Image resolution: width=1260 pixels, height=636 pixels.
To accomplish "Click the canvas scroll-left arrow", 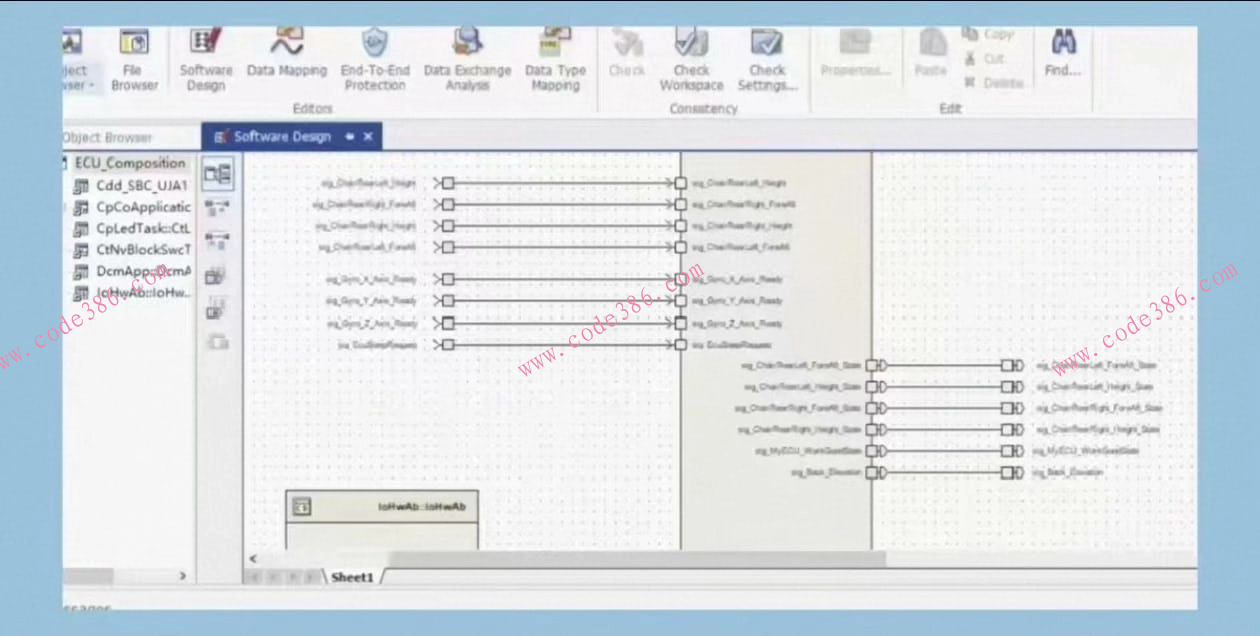I will click(253, 558).
